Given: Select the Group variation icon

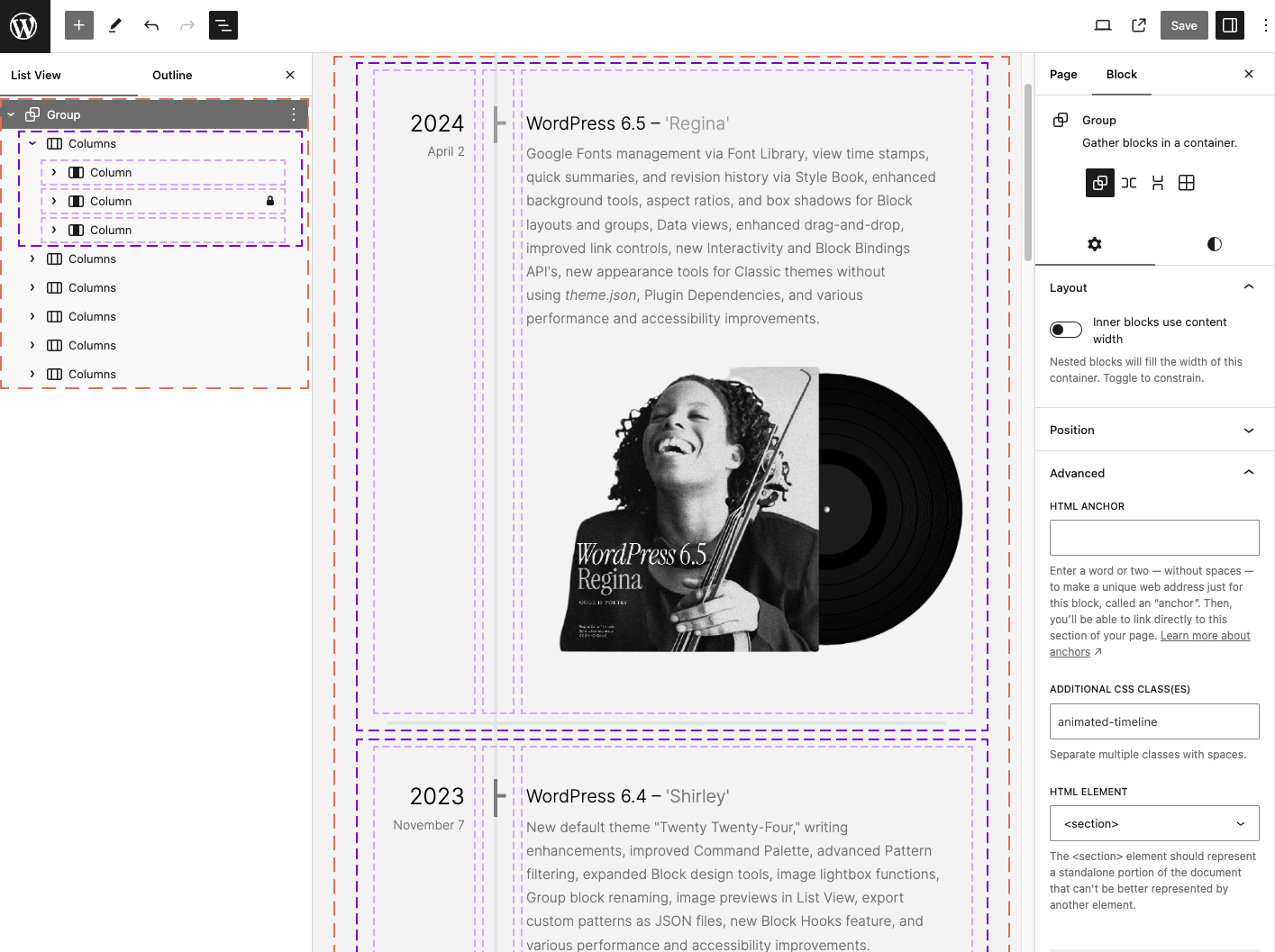Looking at the screenshot, I should pyautogui.click(x=1100, y=183).
